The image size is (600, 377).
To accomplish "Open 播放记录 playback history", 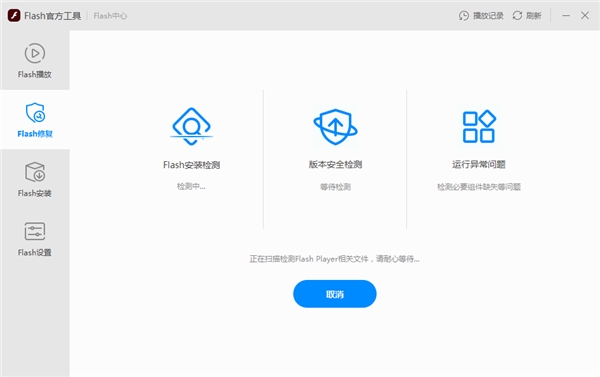I will click(x=481, y=16).
